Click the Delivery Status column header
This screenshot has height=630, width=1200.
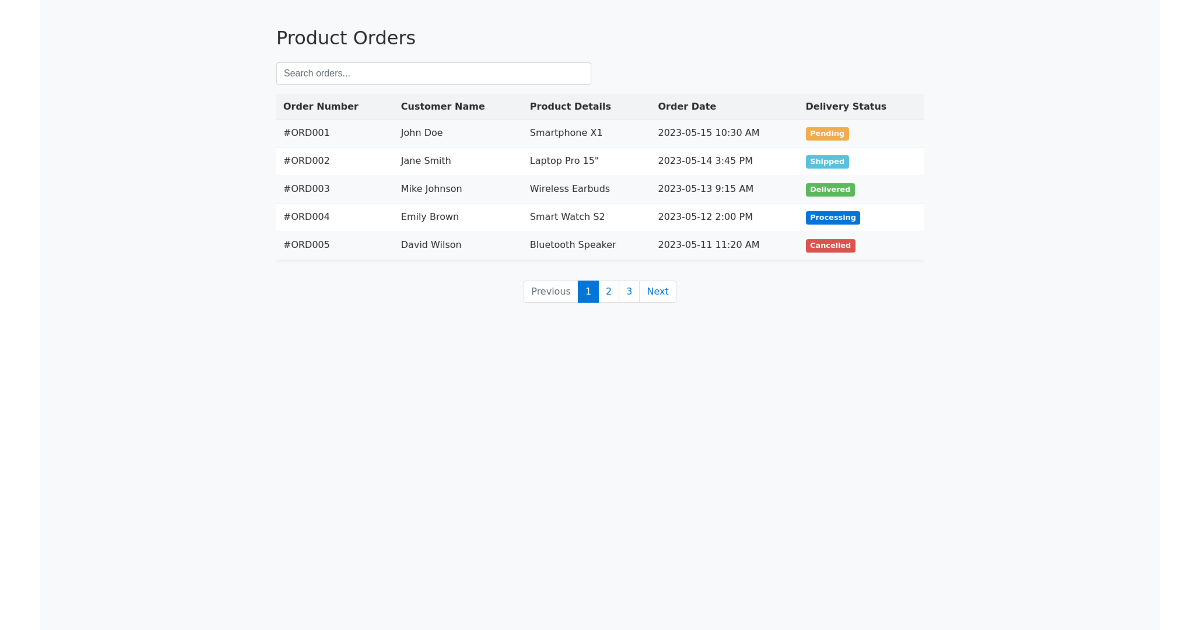(846, 106)
